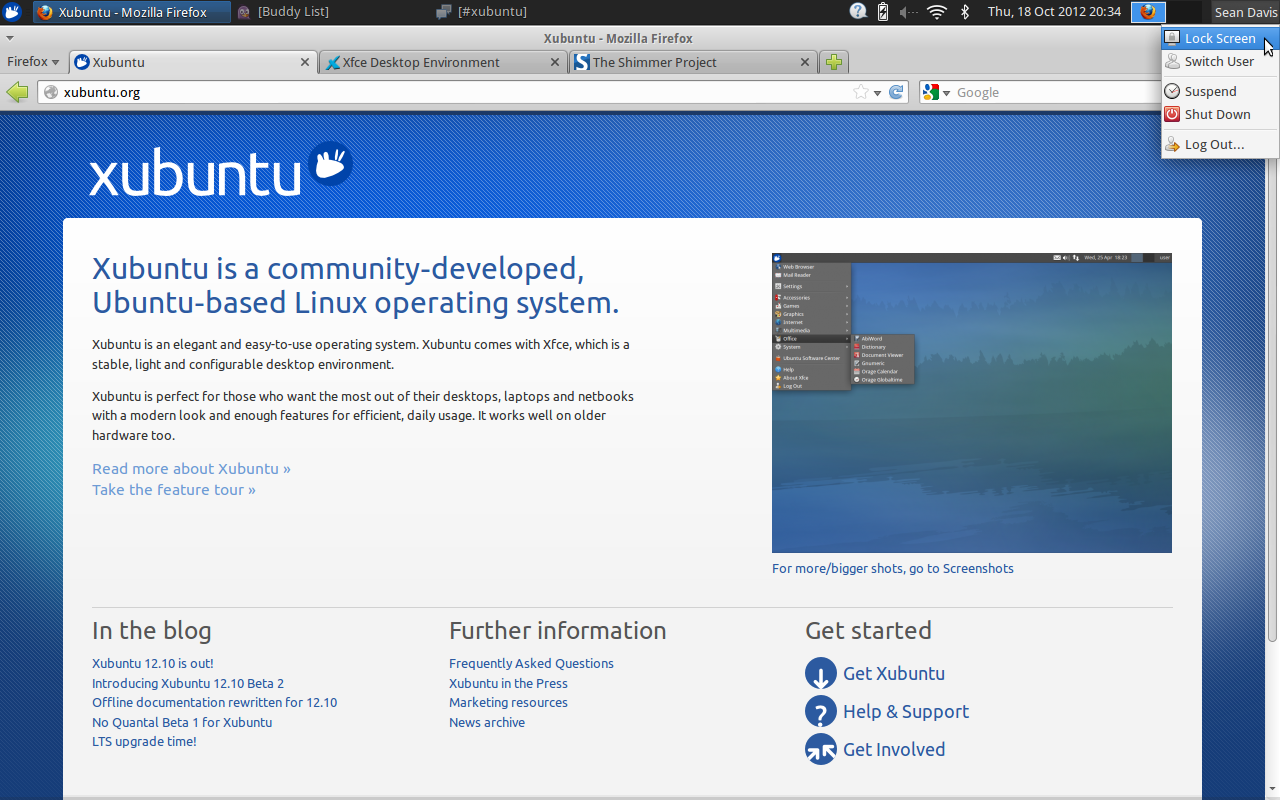Viewport: 1280px width, 800px height.
Task: Reload the page with the refresh icon
Action: click(896, 92)
